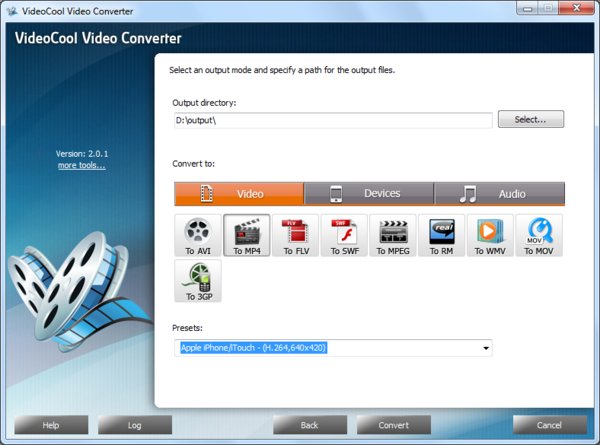
Task: Open Help with the Help button
Action: 51,425
